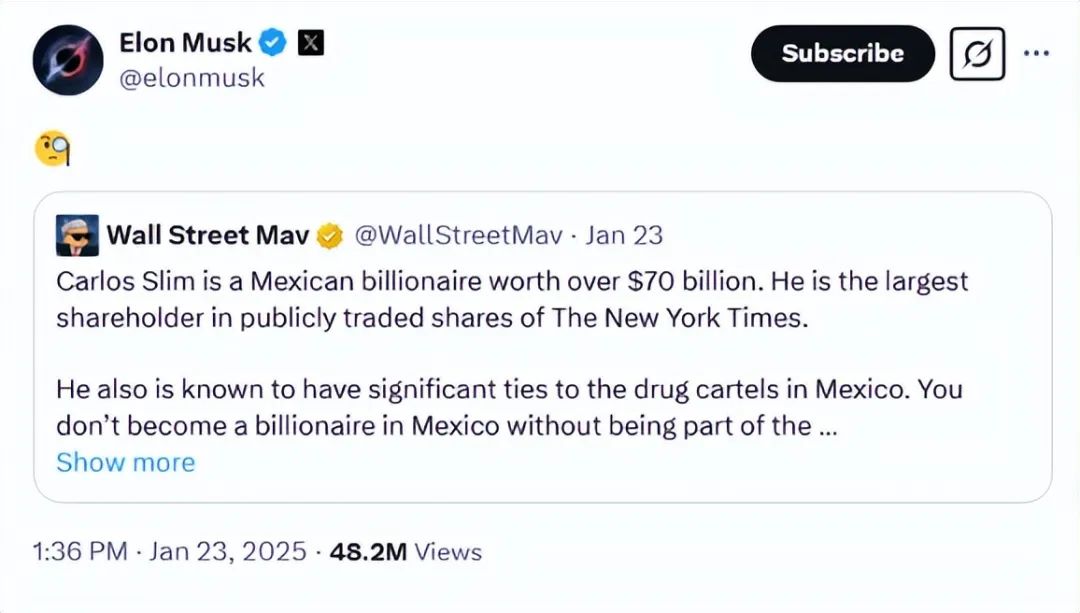This screenshot has height=613, width=1080.
Task: Open Elon Musk's profile picture
Action: [68, 60]
